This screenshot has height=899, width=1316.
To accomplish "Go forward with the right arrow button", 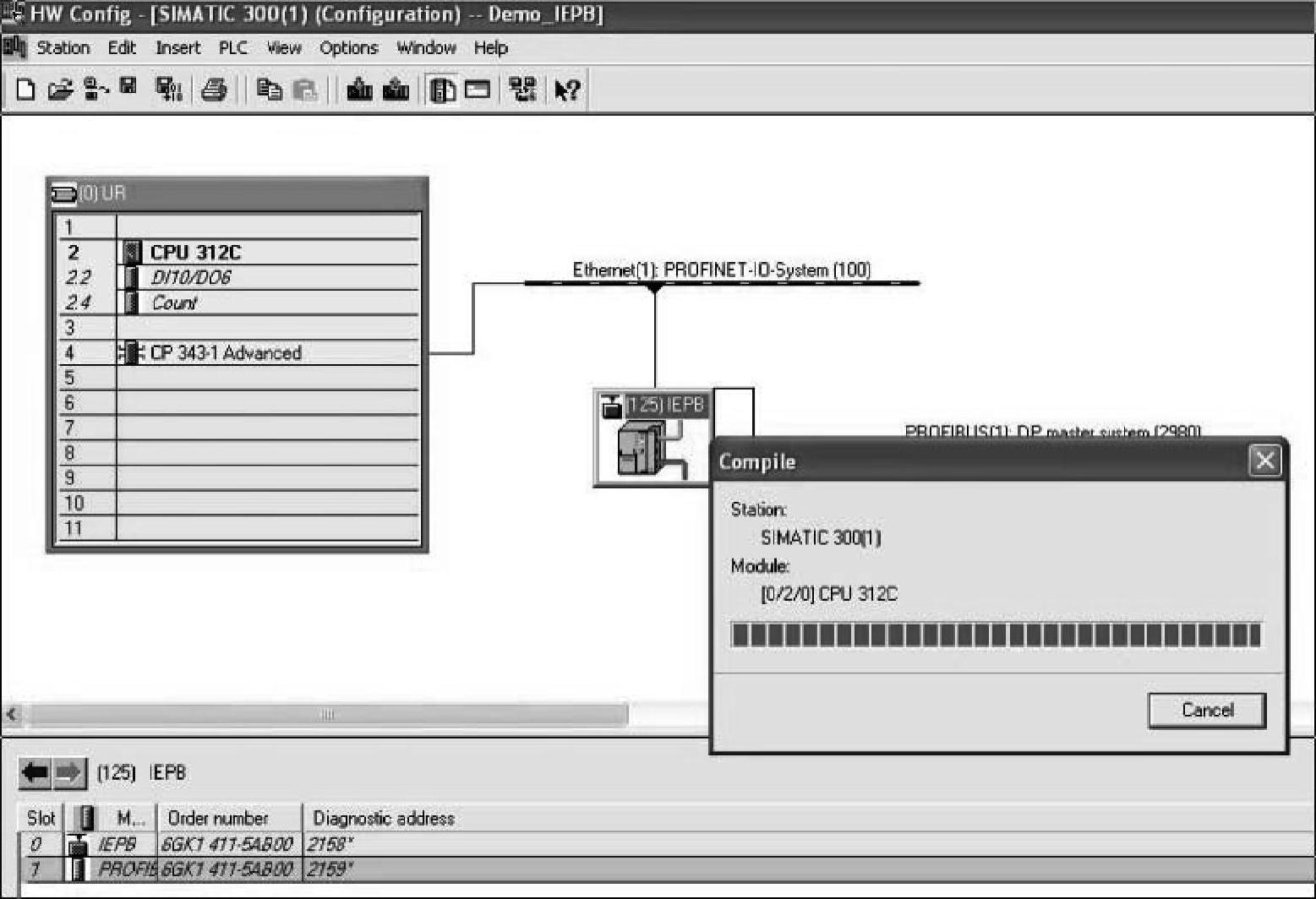I will point(69,771).
